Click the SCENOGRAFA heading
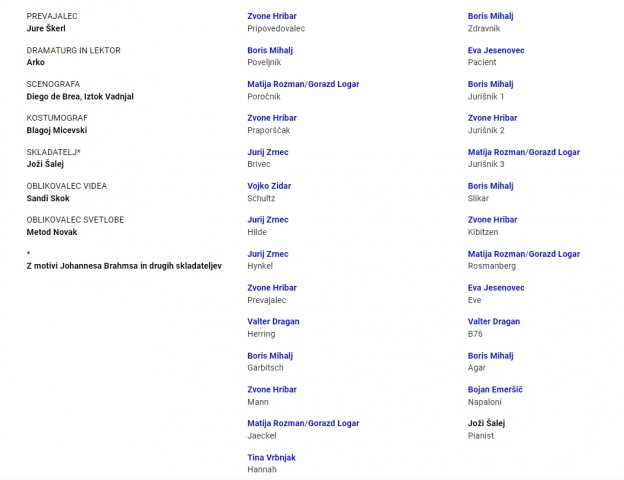This screenshot has height=480, width=624. coord(53,84)
